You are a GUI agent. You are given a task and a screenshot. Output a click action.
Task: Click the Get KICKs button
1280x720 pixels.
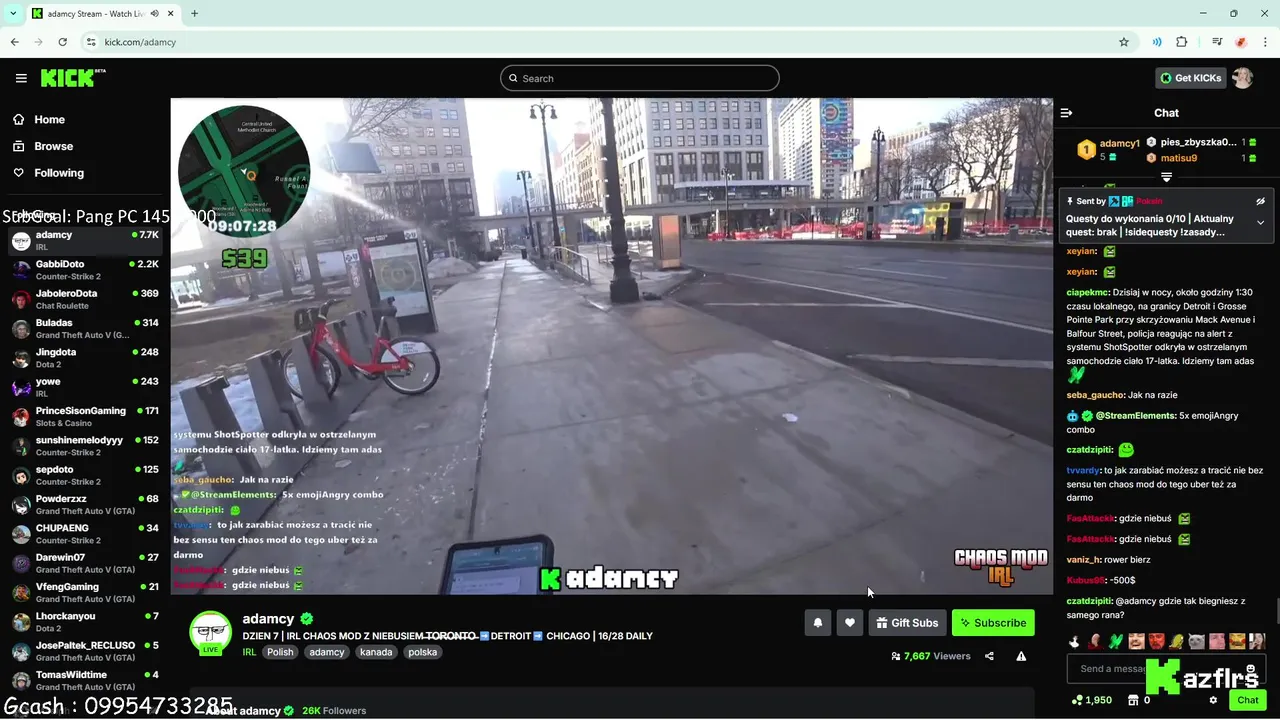pyautogui.click(x=1190, y=78)
